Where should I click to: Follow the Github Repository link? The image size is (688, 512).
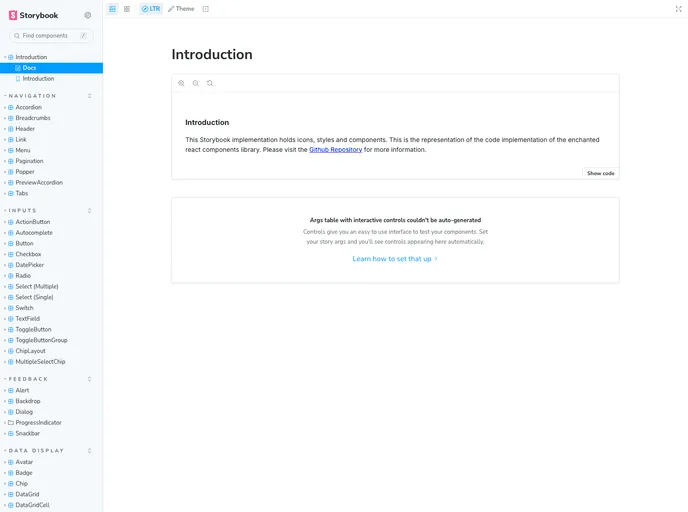(x=336, y=150)
